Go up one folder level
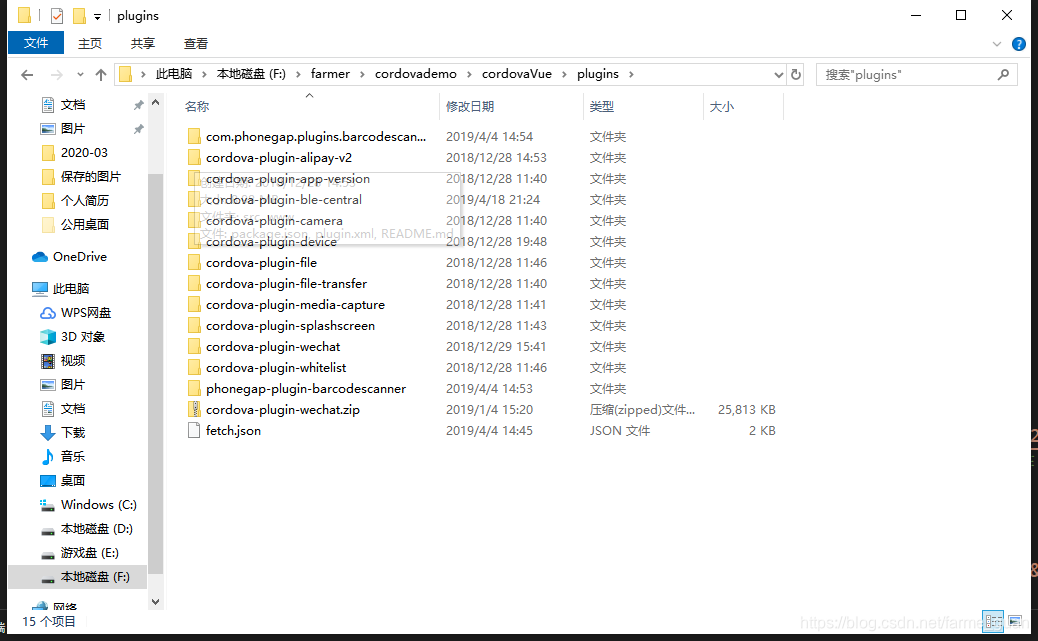This screenshot has height=641, width=1038. tap(102, 73)
